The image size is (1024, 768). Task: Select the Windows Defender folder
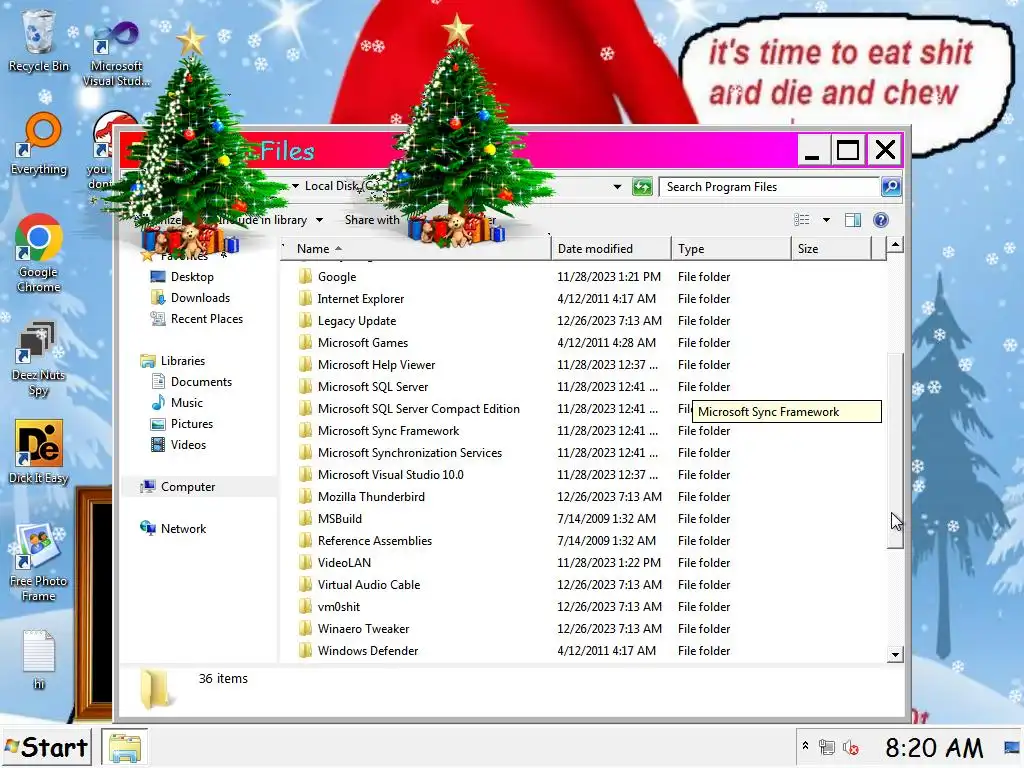(x=368, y=650)
